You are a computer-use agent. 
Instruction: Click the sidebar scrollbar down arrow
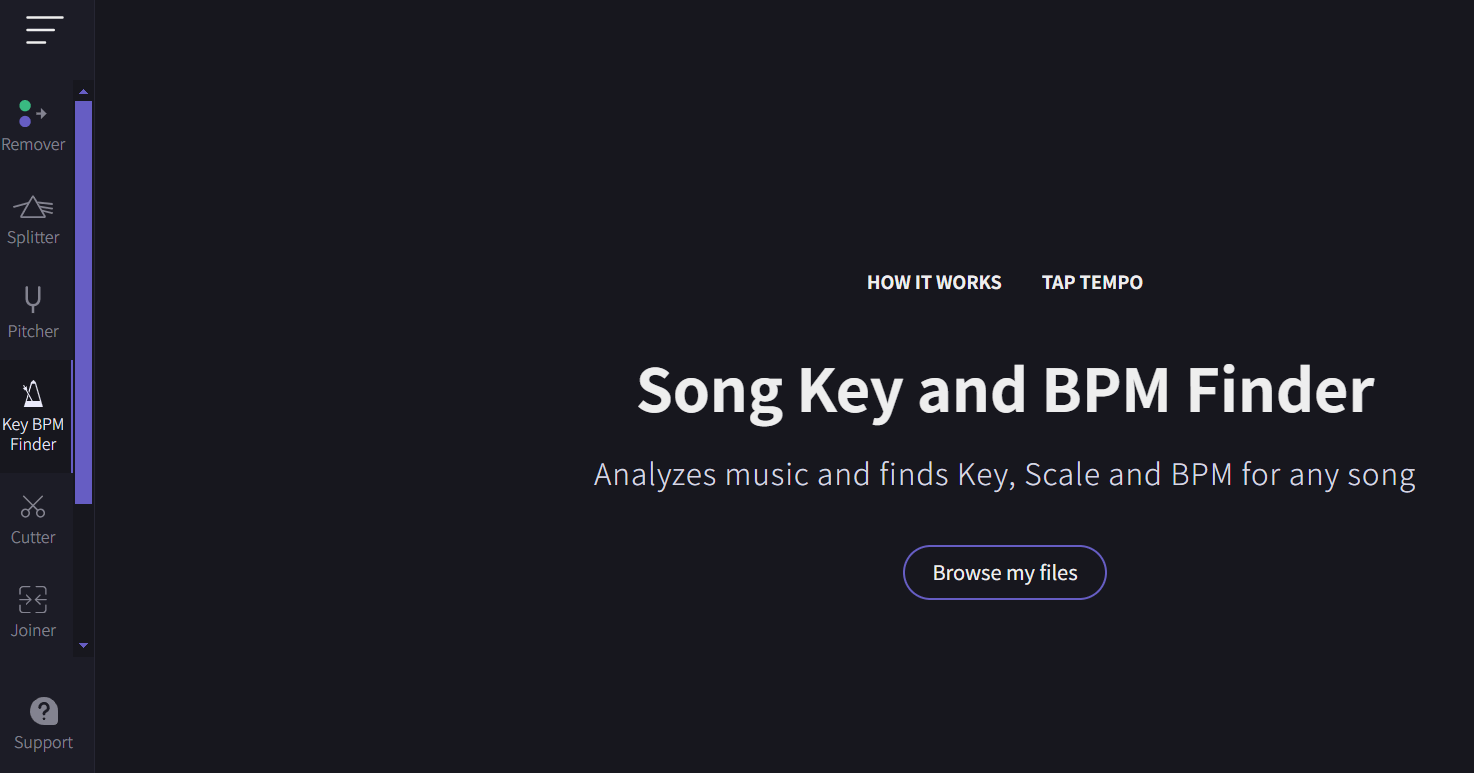click(84, 646)
